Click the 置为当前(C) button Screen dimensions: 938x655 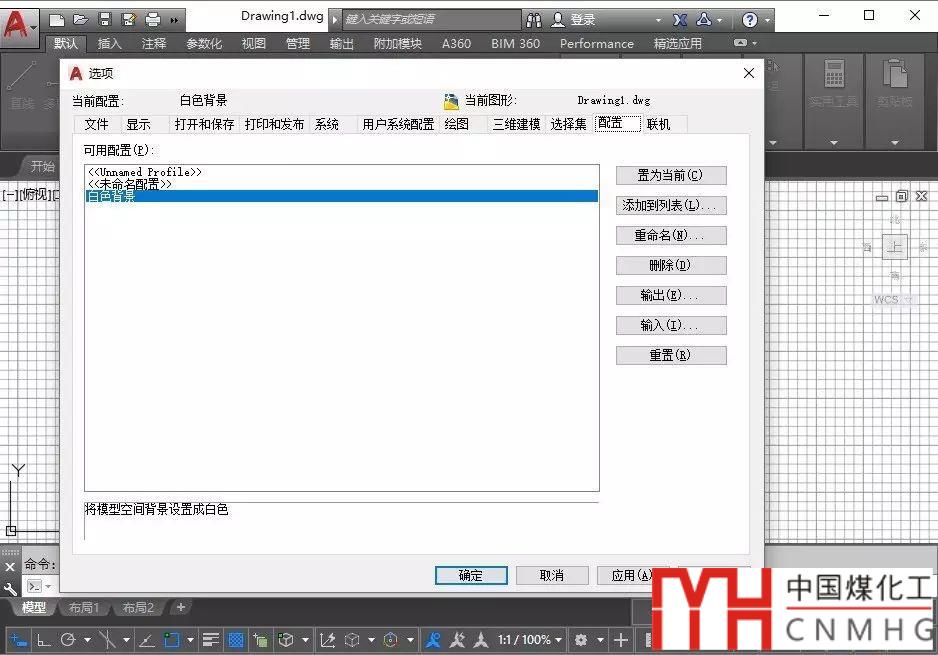(x=671, y=175)
